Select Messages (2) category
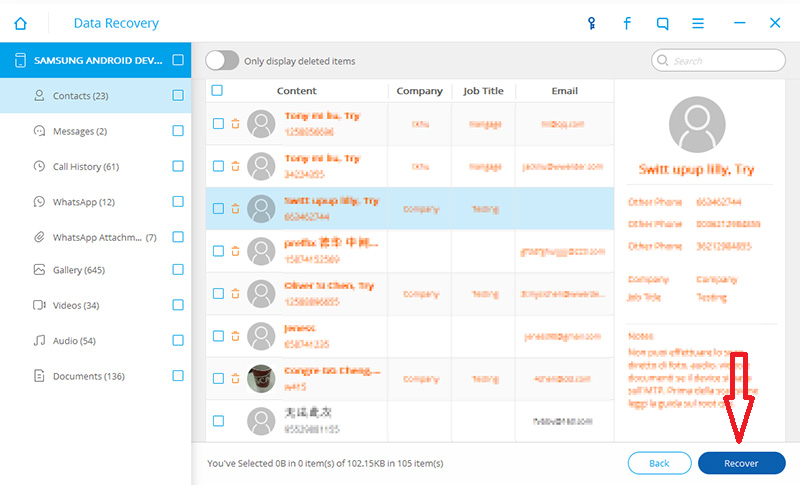Viewport: 800px width, 485px height. point(95,131)
